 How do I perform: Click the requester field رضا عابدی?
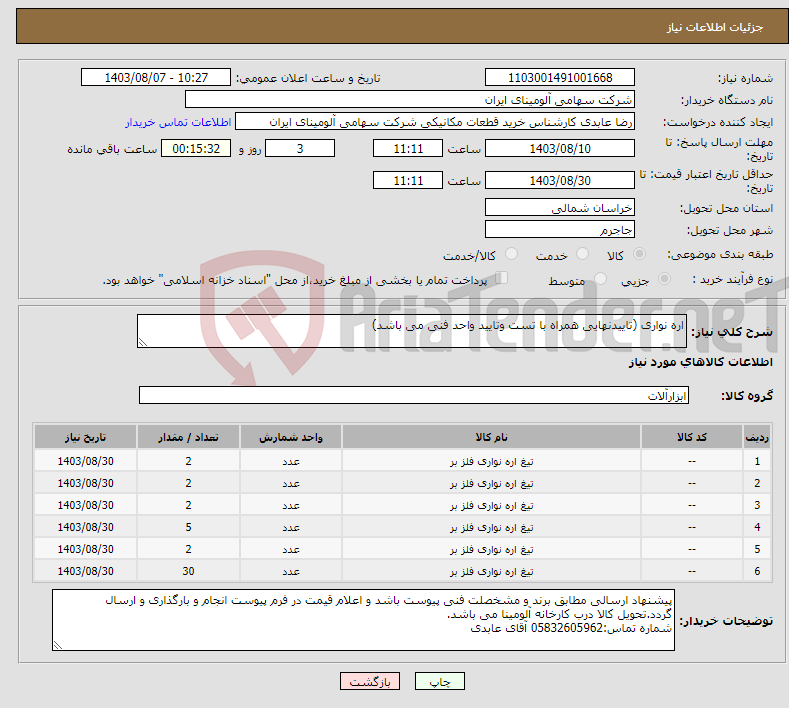435,122
